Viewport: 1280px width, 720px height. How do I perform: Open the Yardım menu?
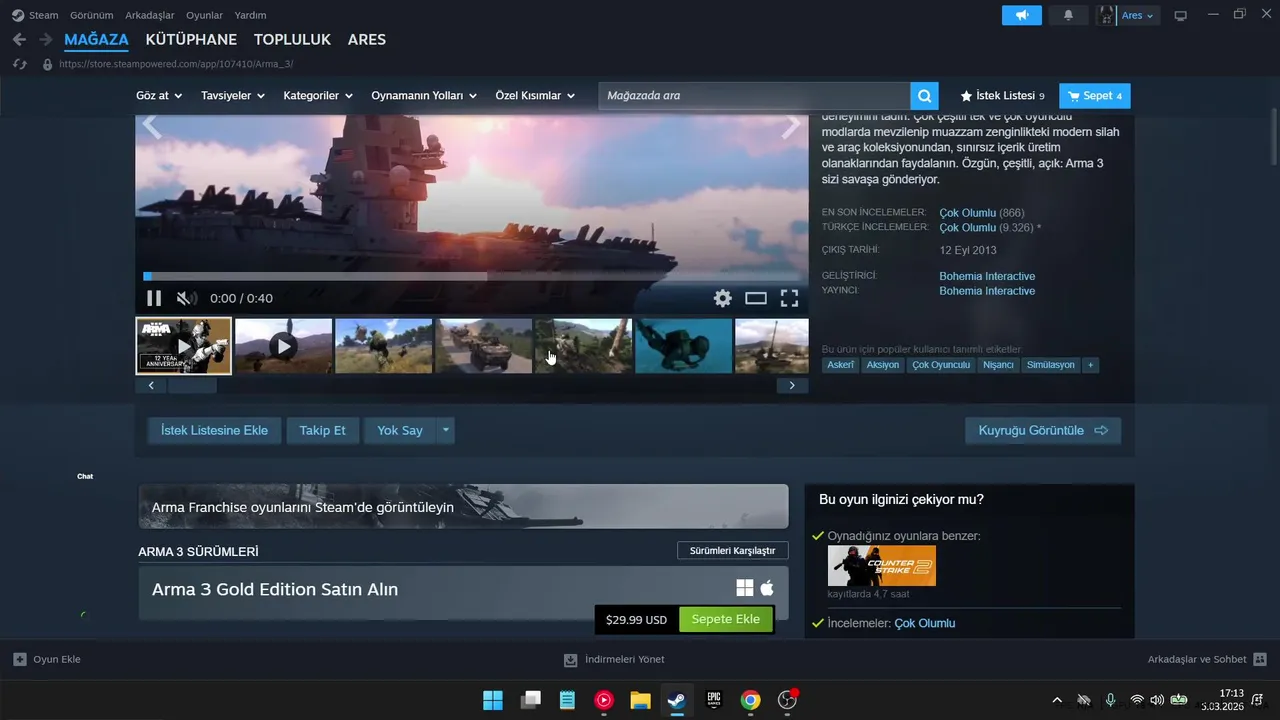pos(250,15)
